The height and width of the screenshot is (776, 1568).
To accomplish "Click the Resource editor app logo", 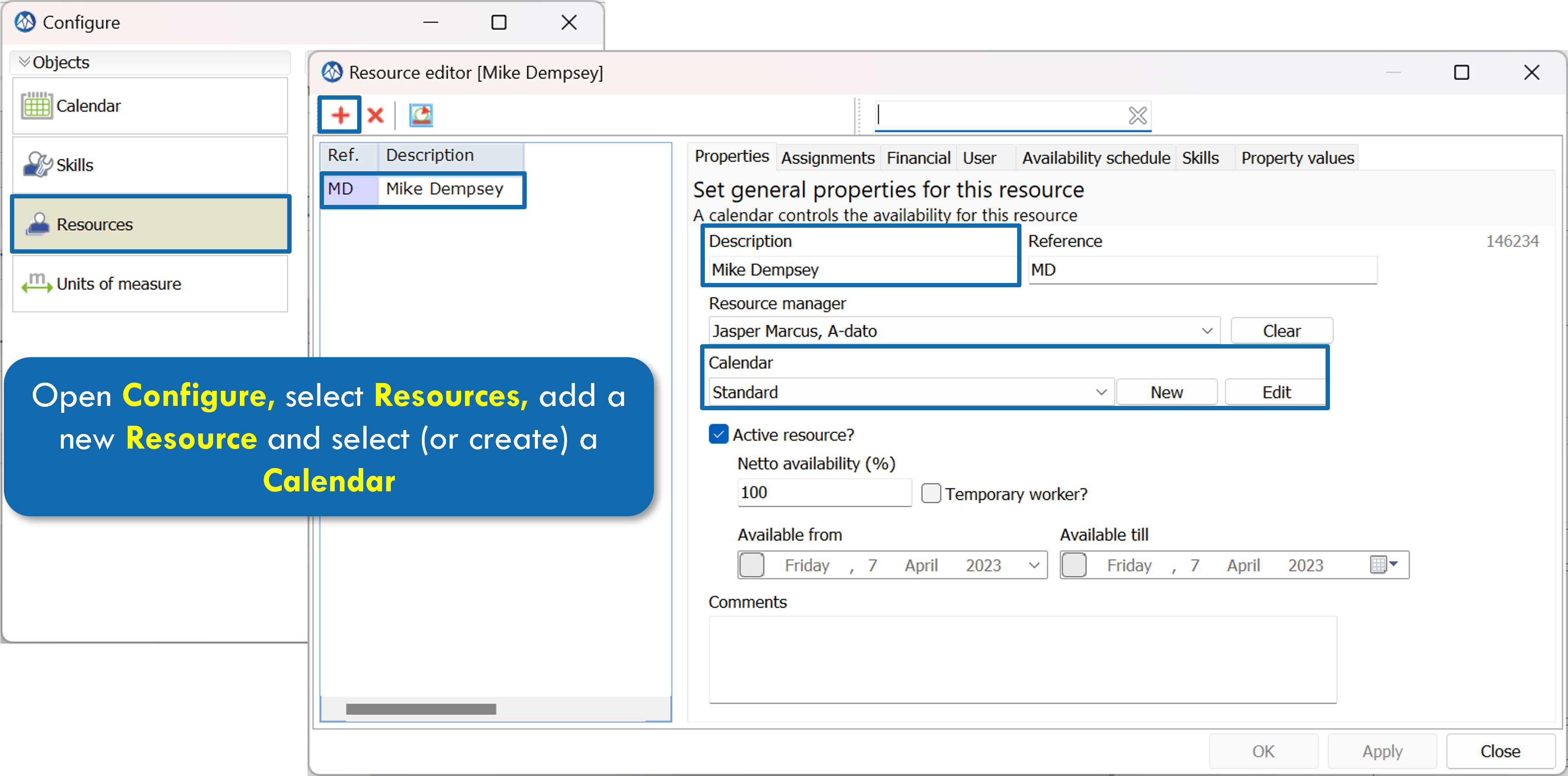I will pos(332,72).
